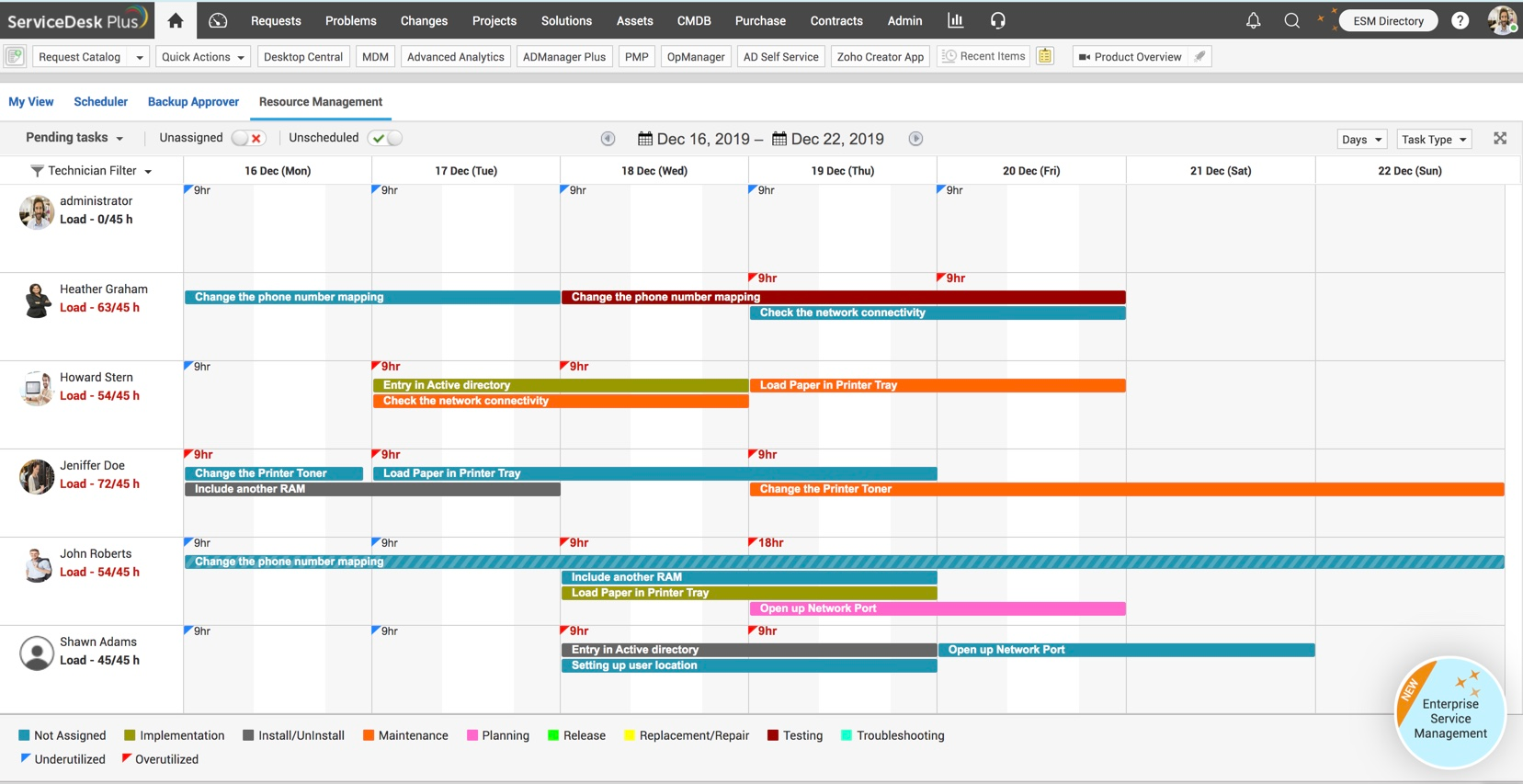
Task: Switch to the Scheduler tab
Action: pos(100,102)
